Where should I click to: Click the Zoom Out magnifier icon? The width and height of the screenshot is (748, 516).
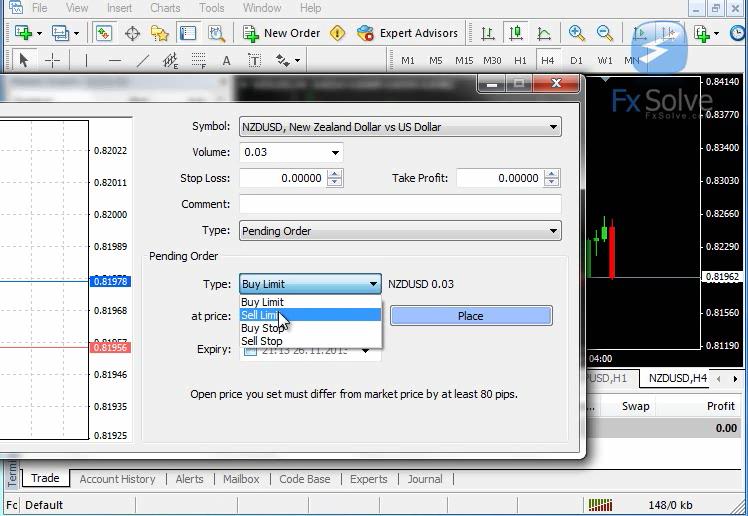click(x=605, y=33)
